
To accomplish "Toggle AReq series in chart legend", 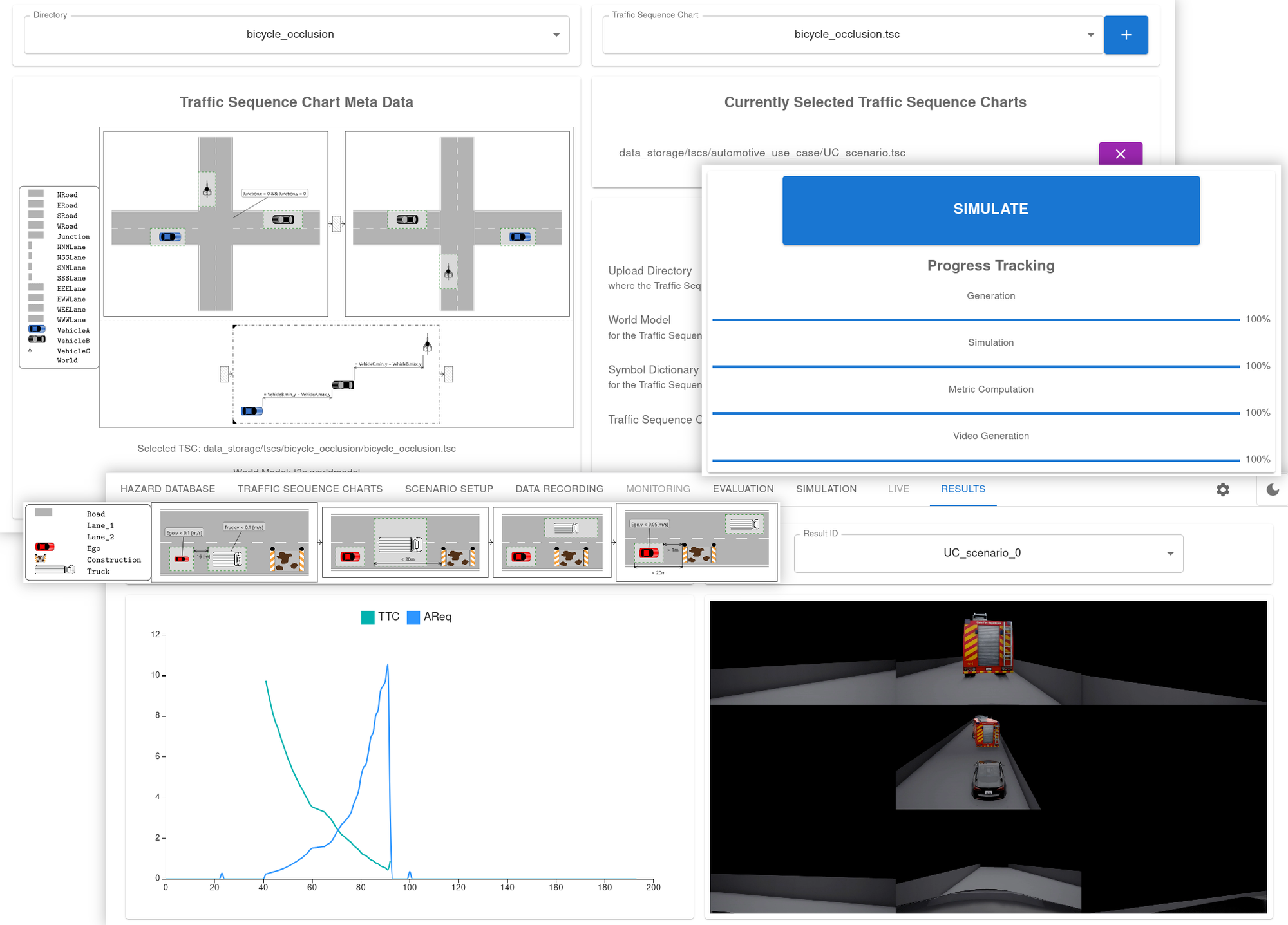I will coord(430,617).
